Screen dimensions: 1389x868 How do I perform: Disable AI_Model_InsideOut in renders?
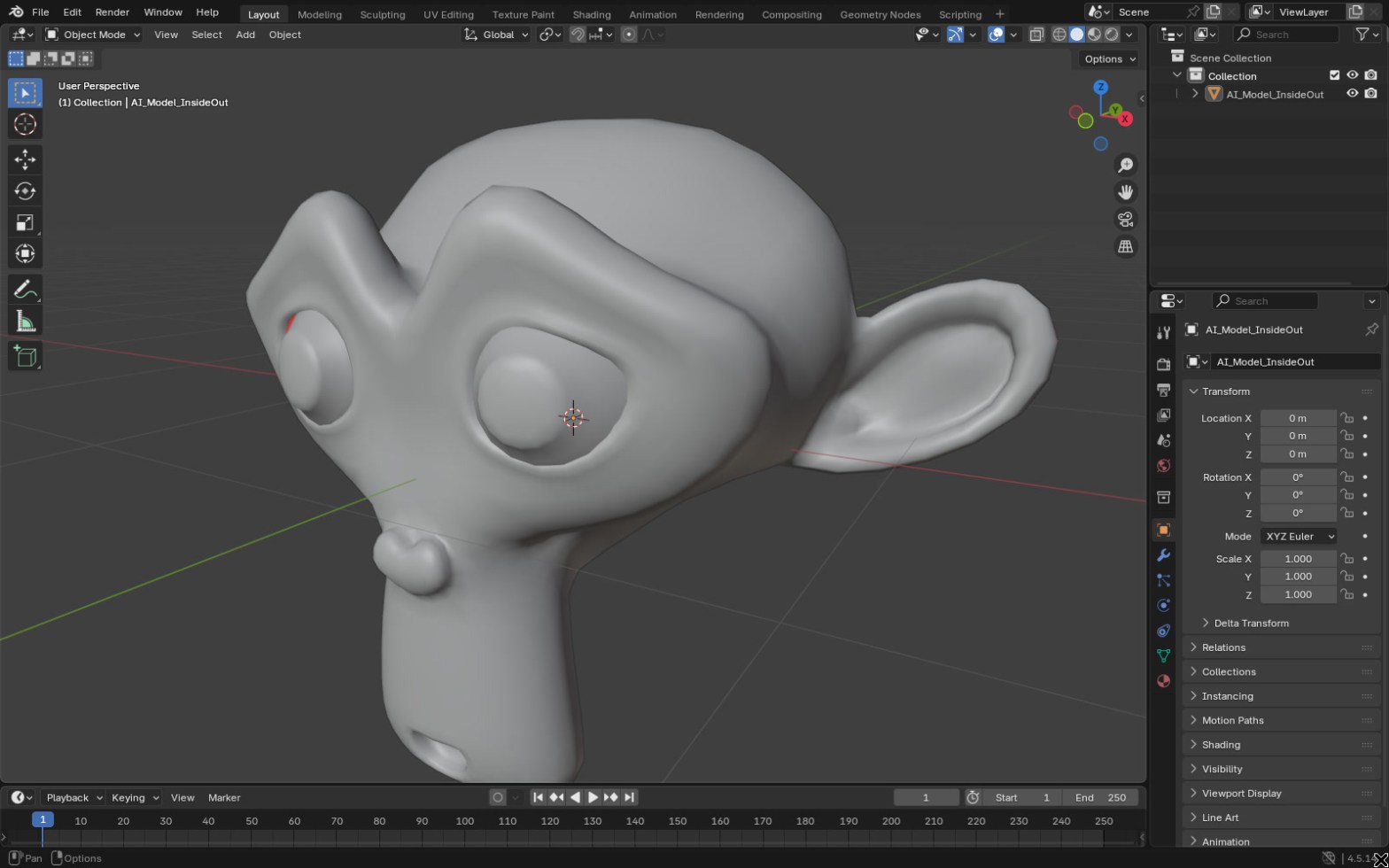(x=1370, y=94)
